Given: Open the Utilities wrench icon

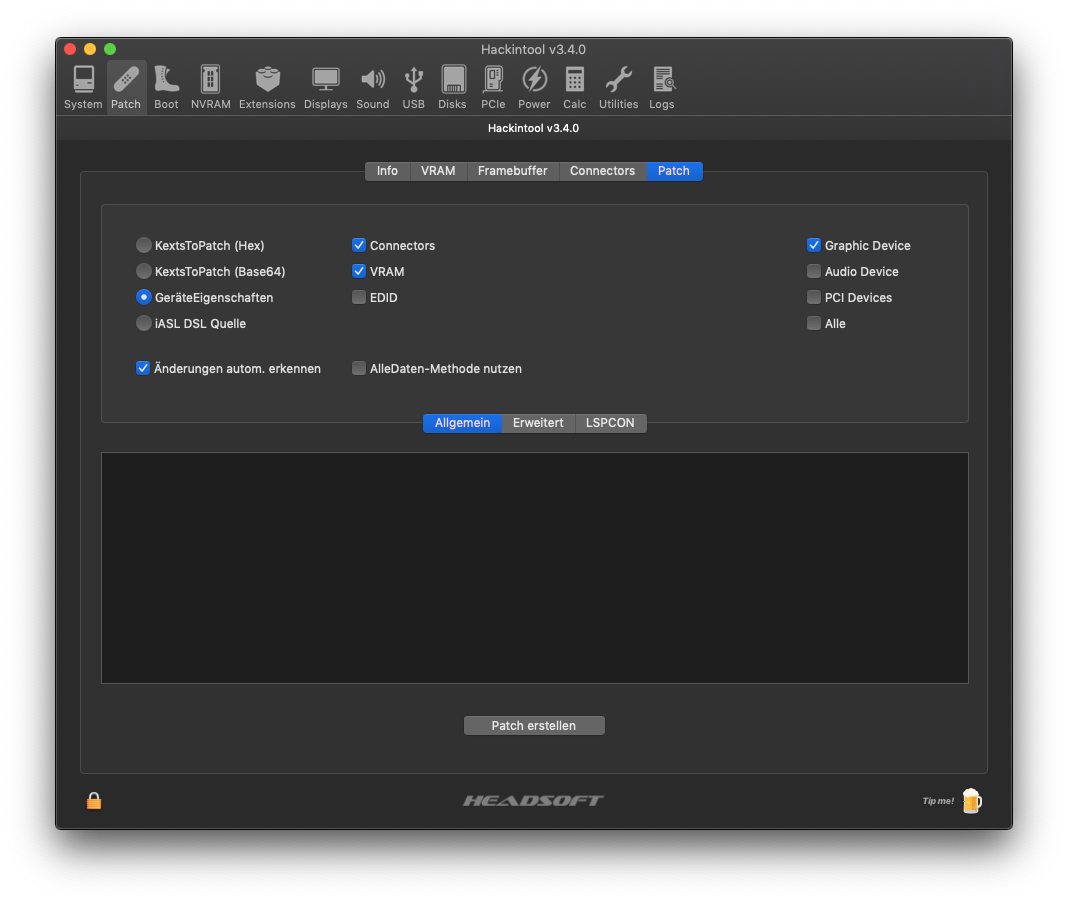Looking at the screenshot, I should tap(618, 87).
